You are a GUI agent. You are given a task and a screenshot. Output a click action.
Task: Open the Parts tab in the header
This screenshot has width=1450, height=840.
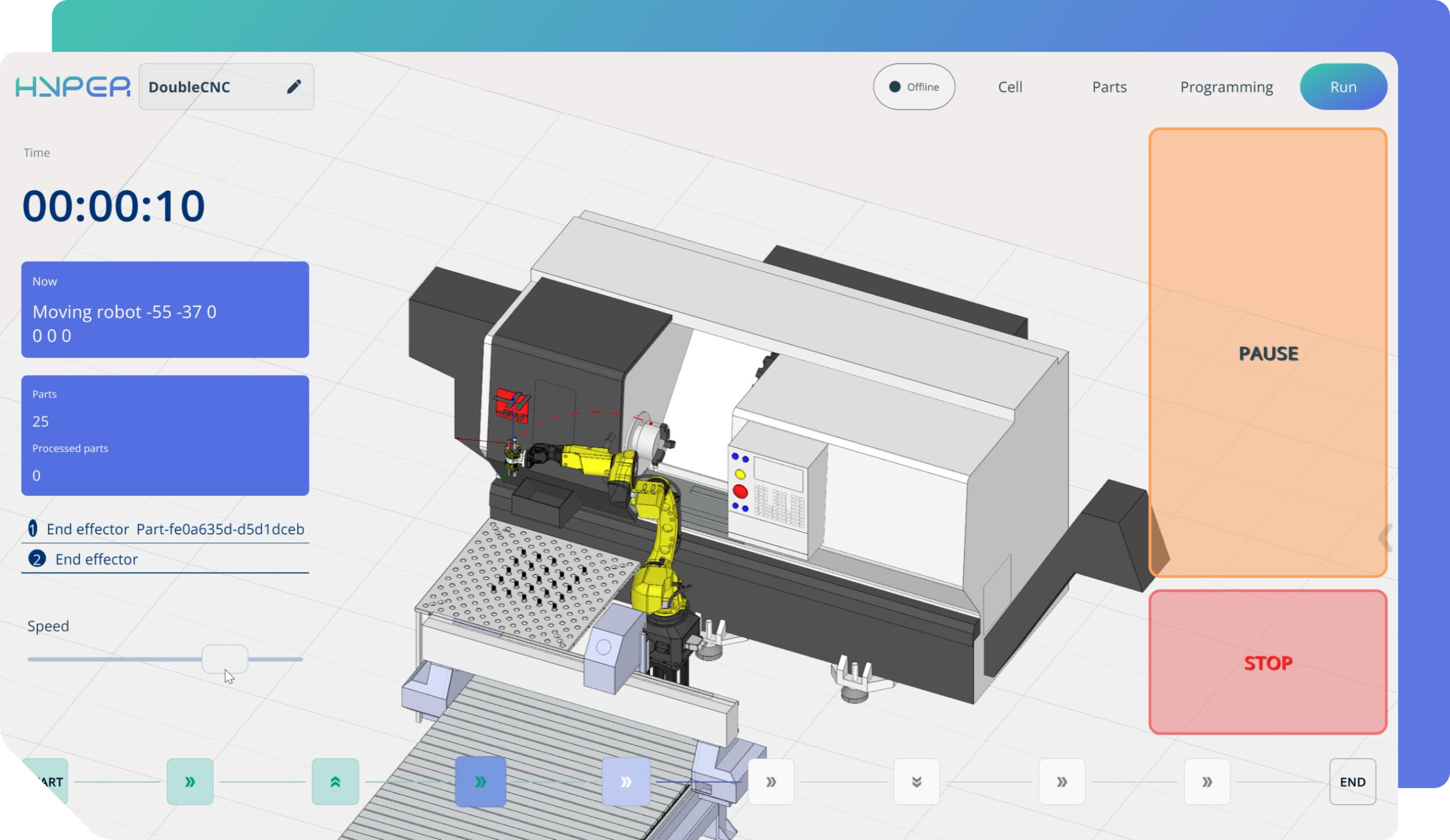pyautogui.click(x=1109, y=87)
